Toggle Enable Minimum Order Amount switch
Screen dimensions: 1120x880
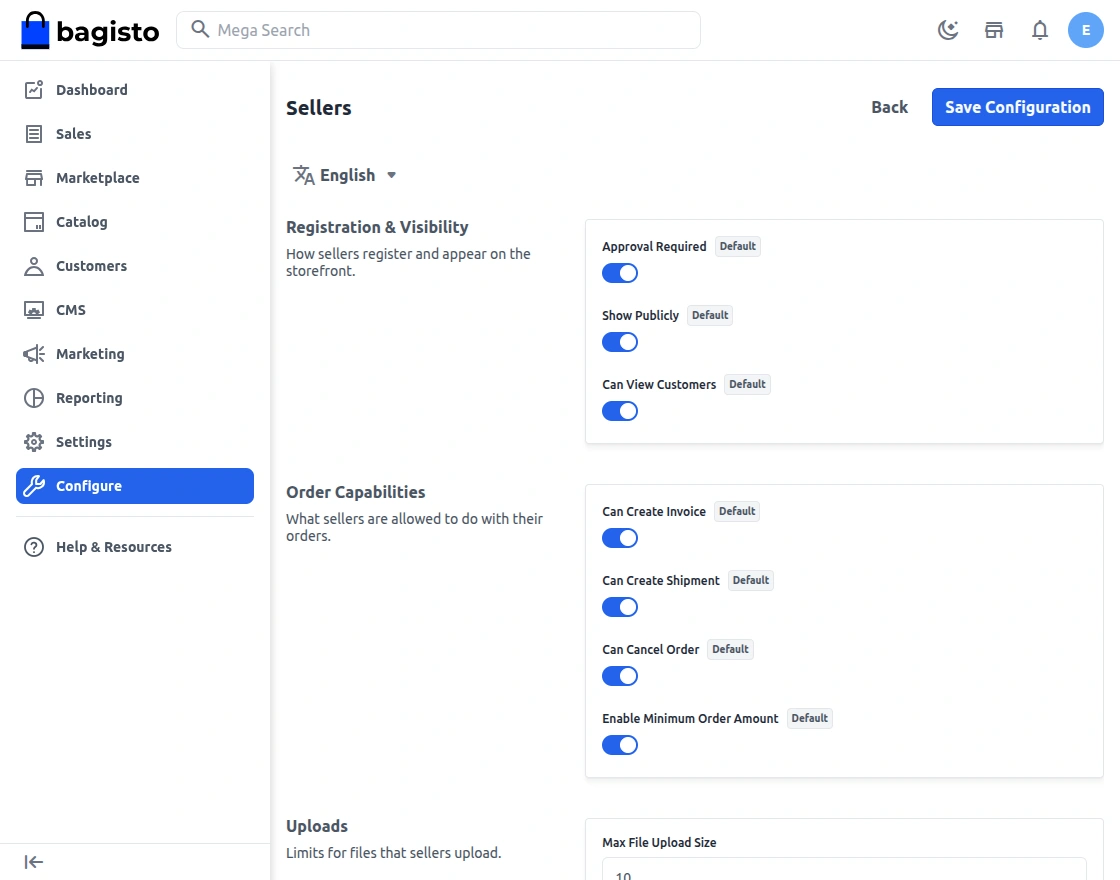[619, 745]
